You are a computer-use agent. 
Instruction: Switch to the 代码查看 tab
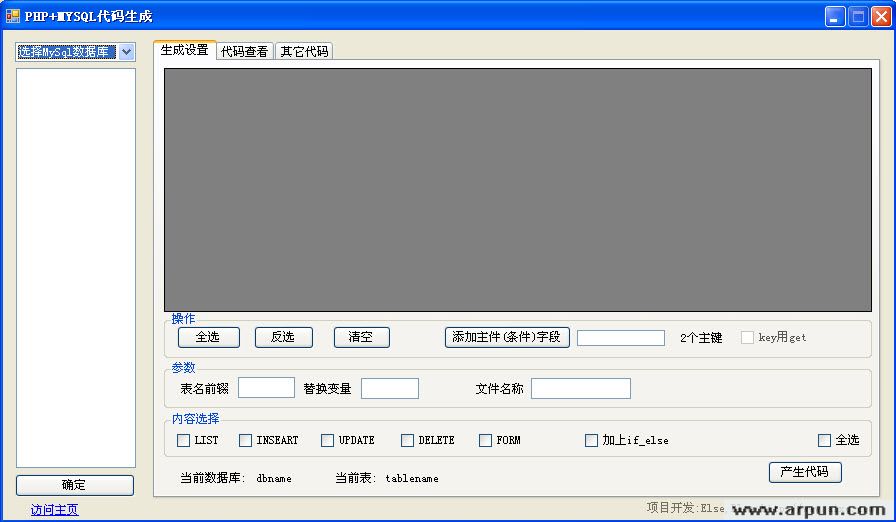coord(245,51)
